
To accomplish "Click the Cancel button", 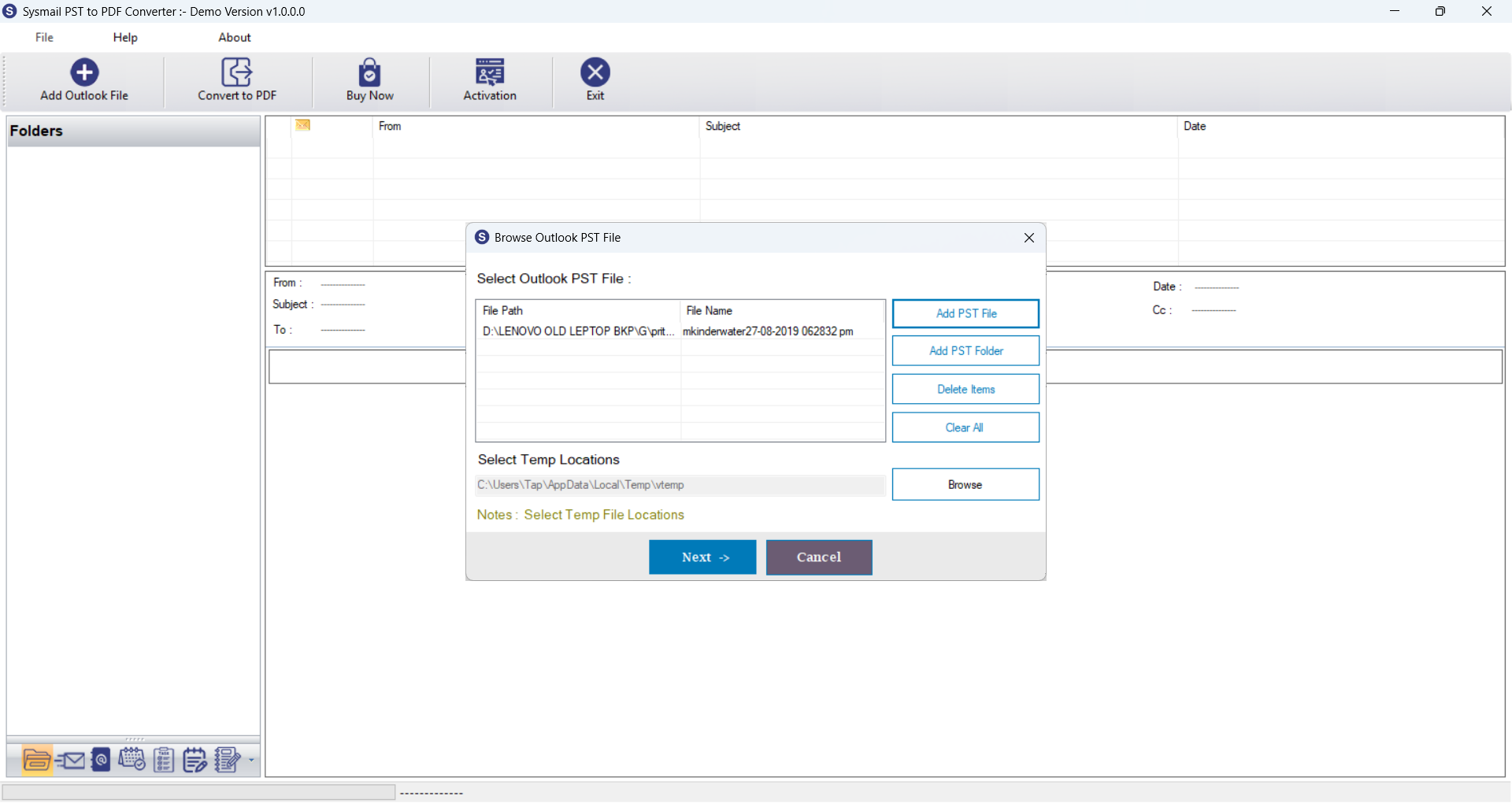I will click(x=819, y=557).
